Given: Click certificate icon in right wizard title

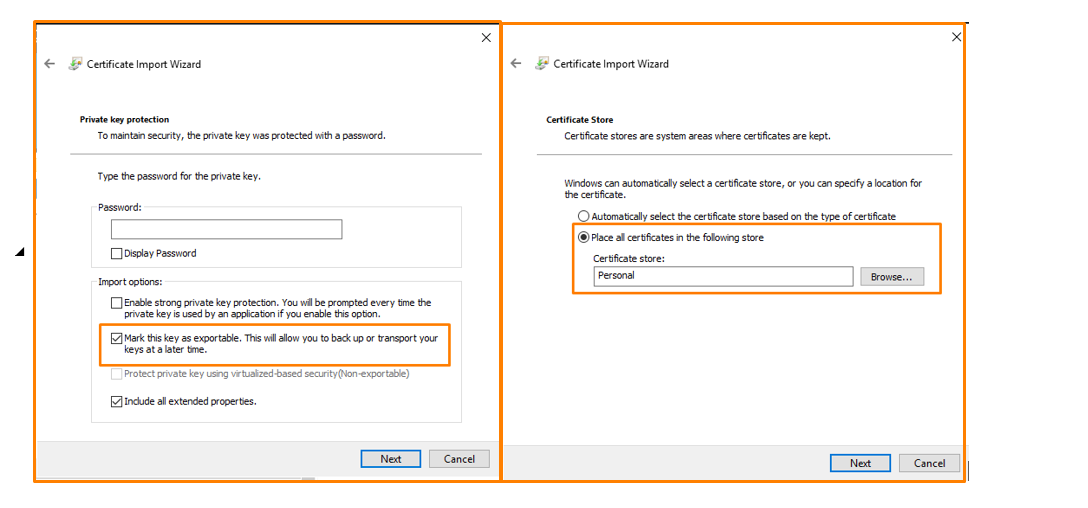Looking at the screenshot, I should pyautogui.click(x=542, y=64).
